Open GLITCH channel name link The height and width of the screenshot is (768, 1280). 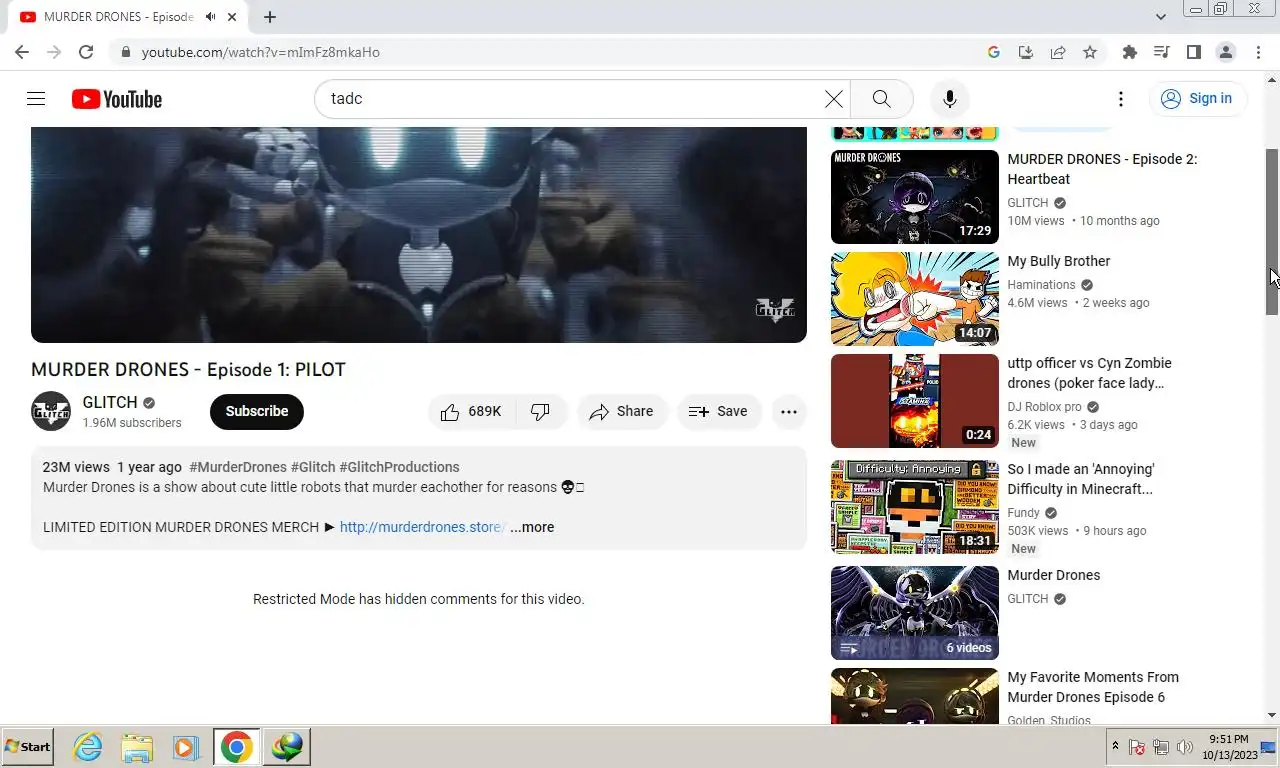[110, 402]
